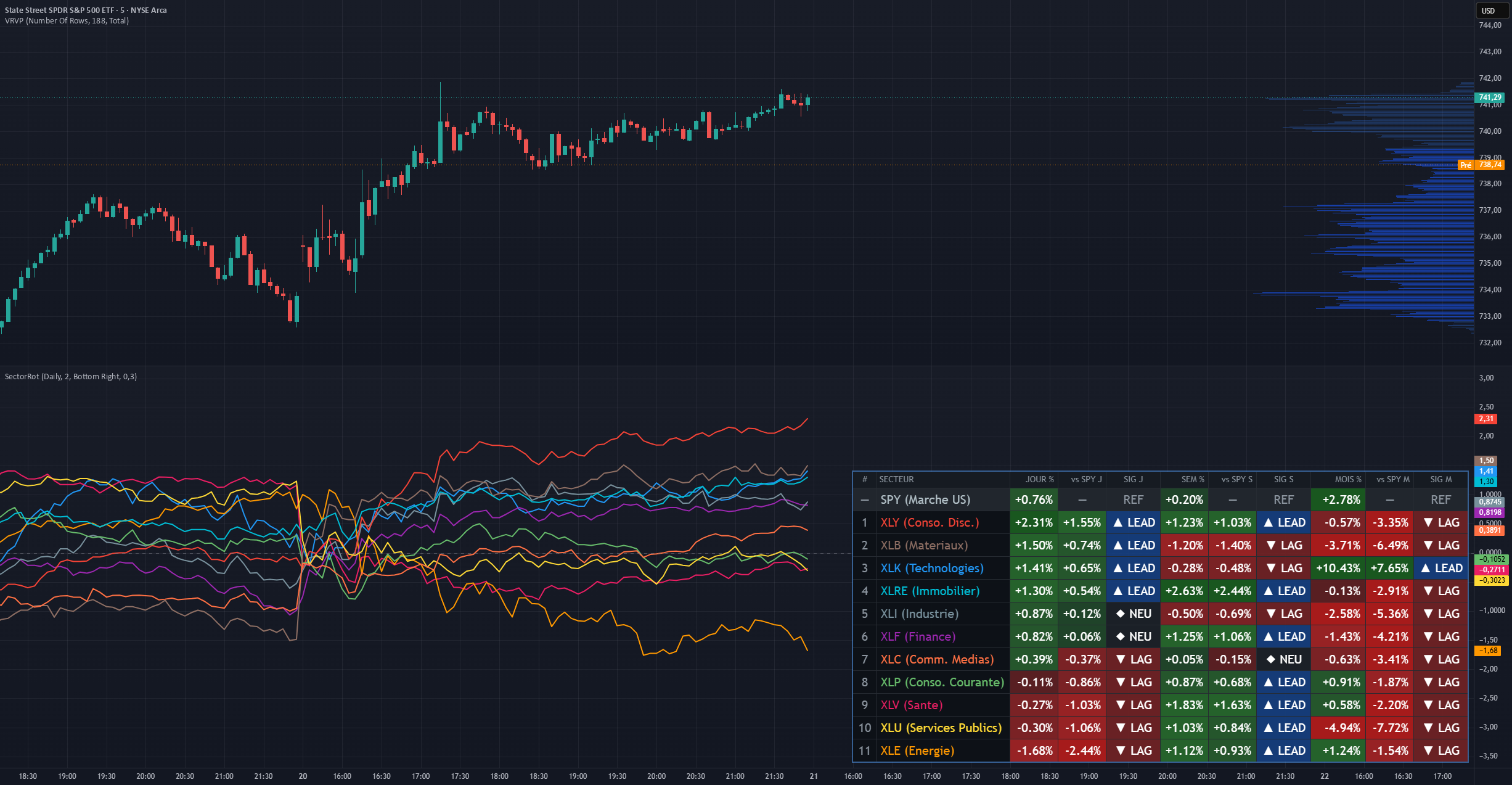Click the XLF (Finance) row name

click(x=918, y=636)
